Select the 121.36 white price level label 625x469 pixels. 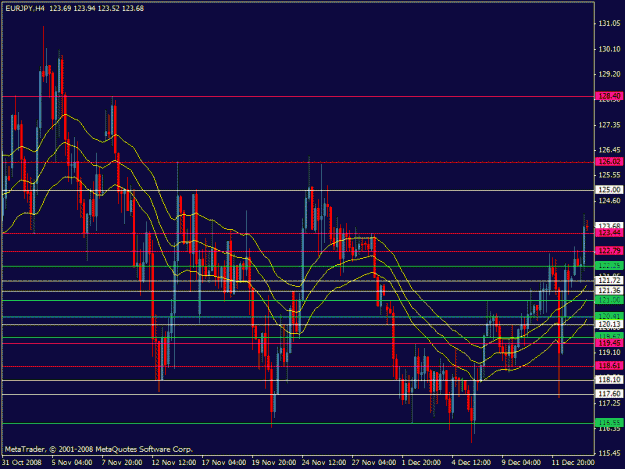point(609,290)
